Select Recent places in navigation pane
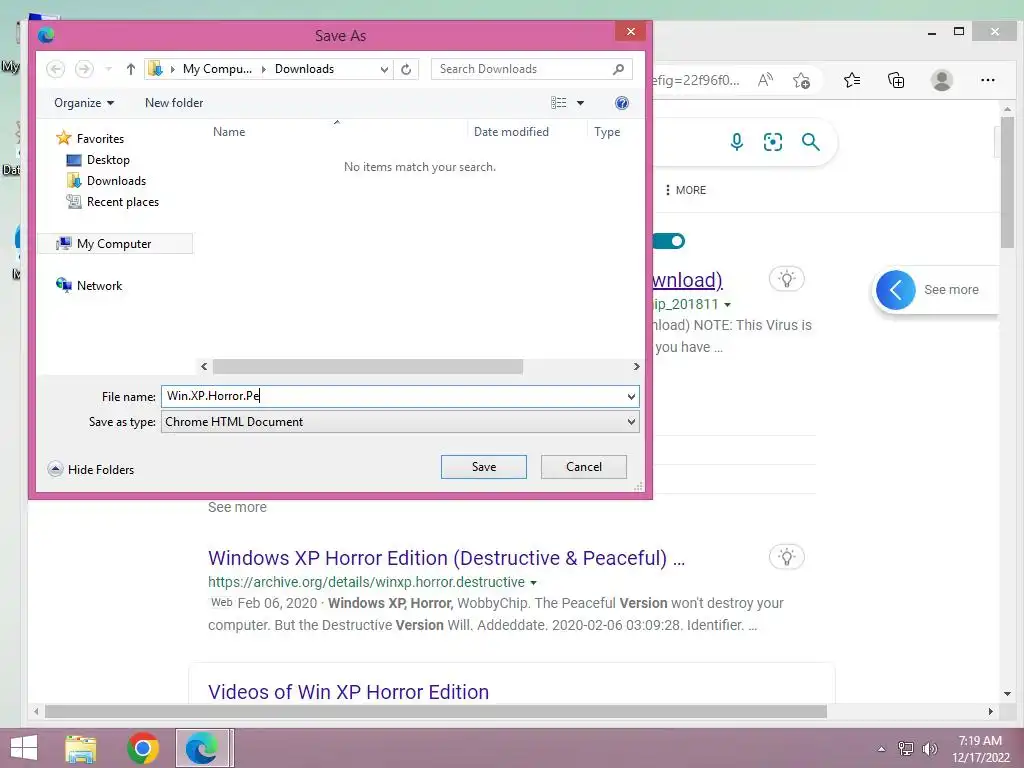Screen dimensions: 1024x768 [x=123, y=202]
